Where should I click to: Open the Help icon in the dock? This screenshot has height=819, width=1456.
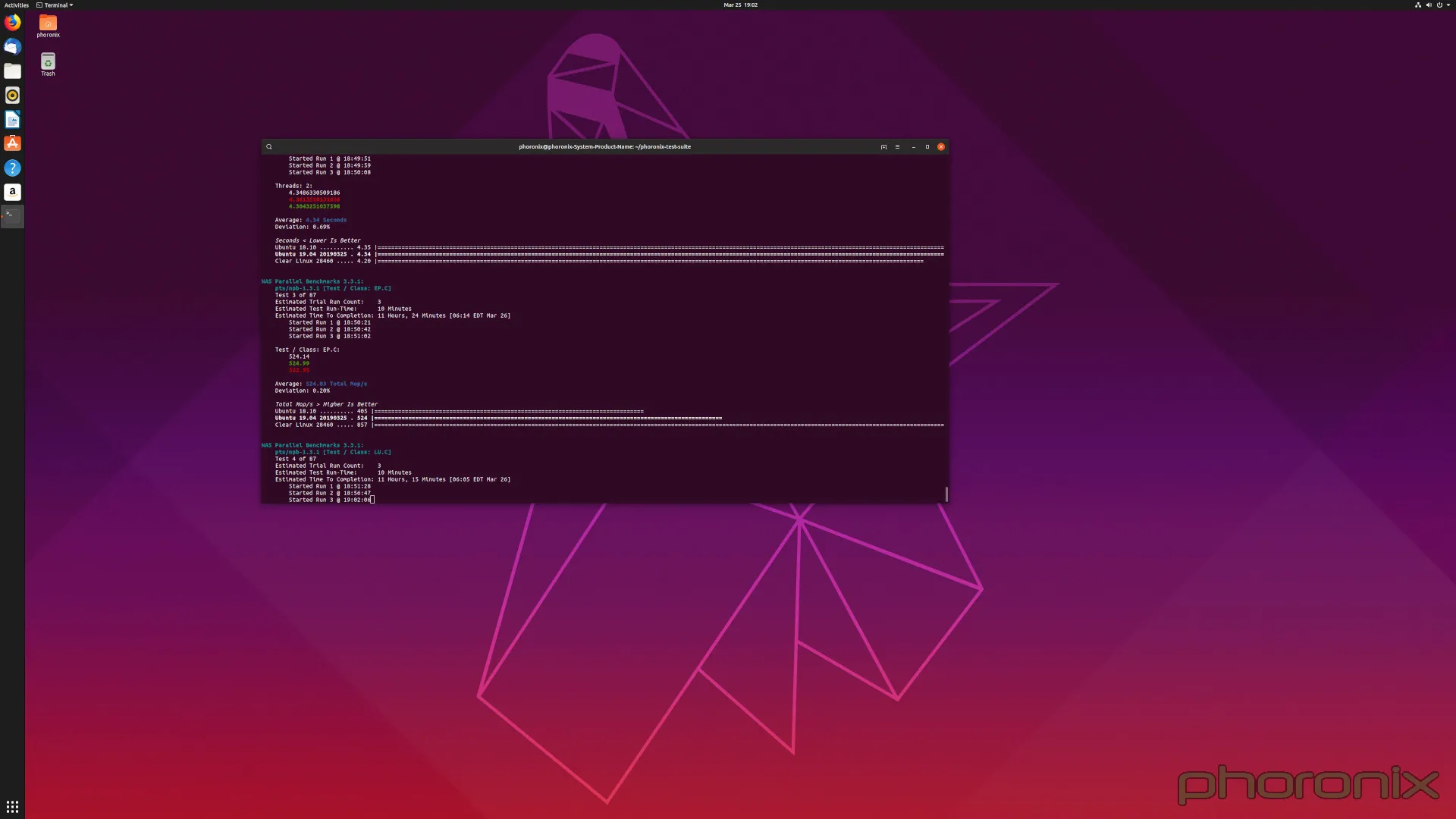coord(12,168)
